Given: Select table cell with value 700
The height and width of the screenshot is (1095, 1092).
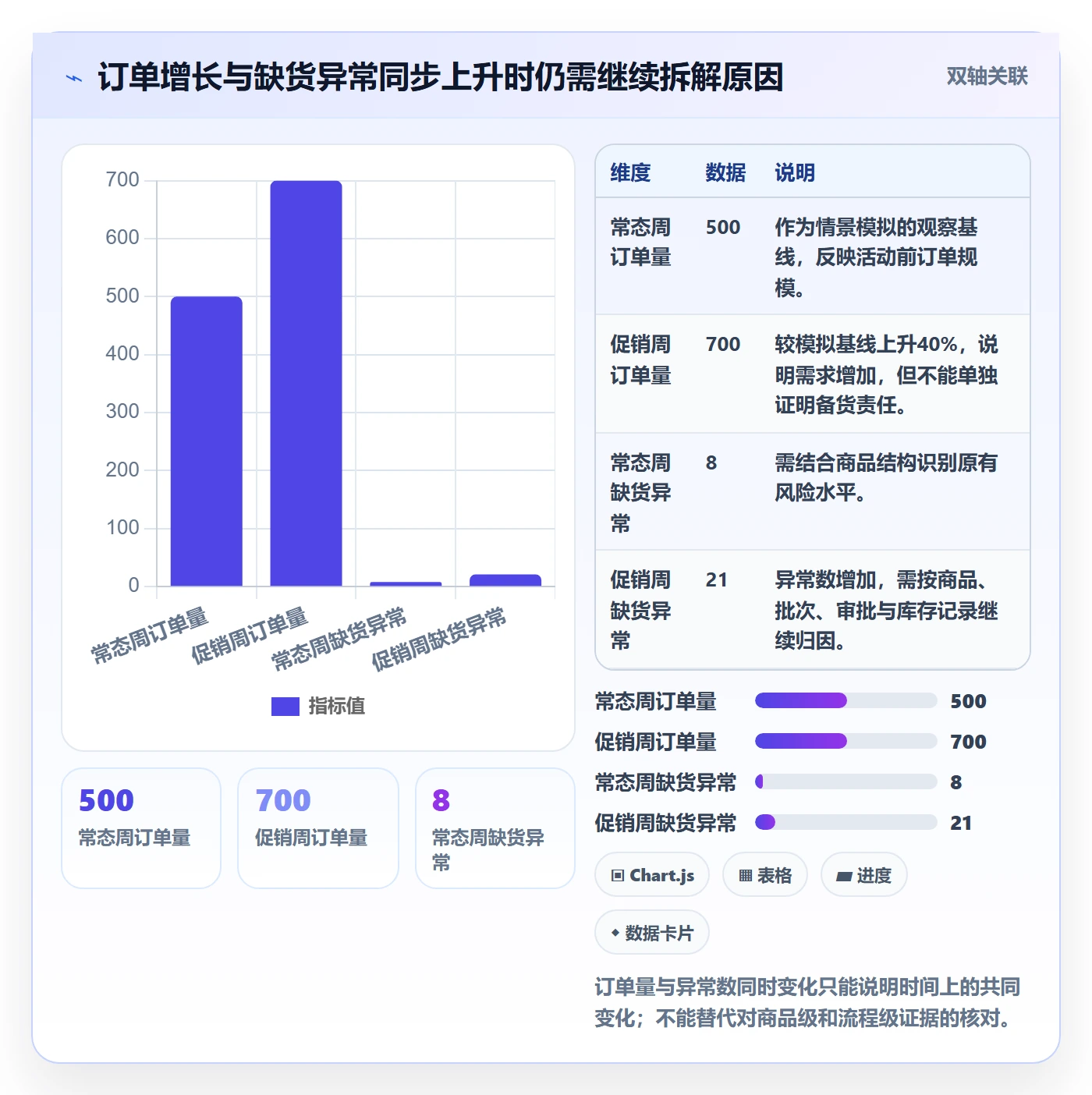Looking at the screenshot, I should point(723,344).
